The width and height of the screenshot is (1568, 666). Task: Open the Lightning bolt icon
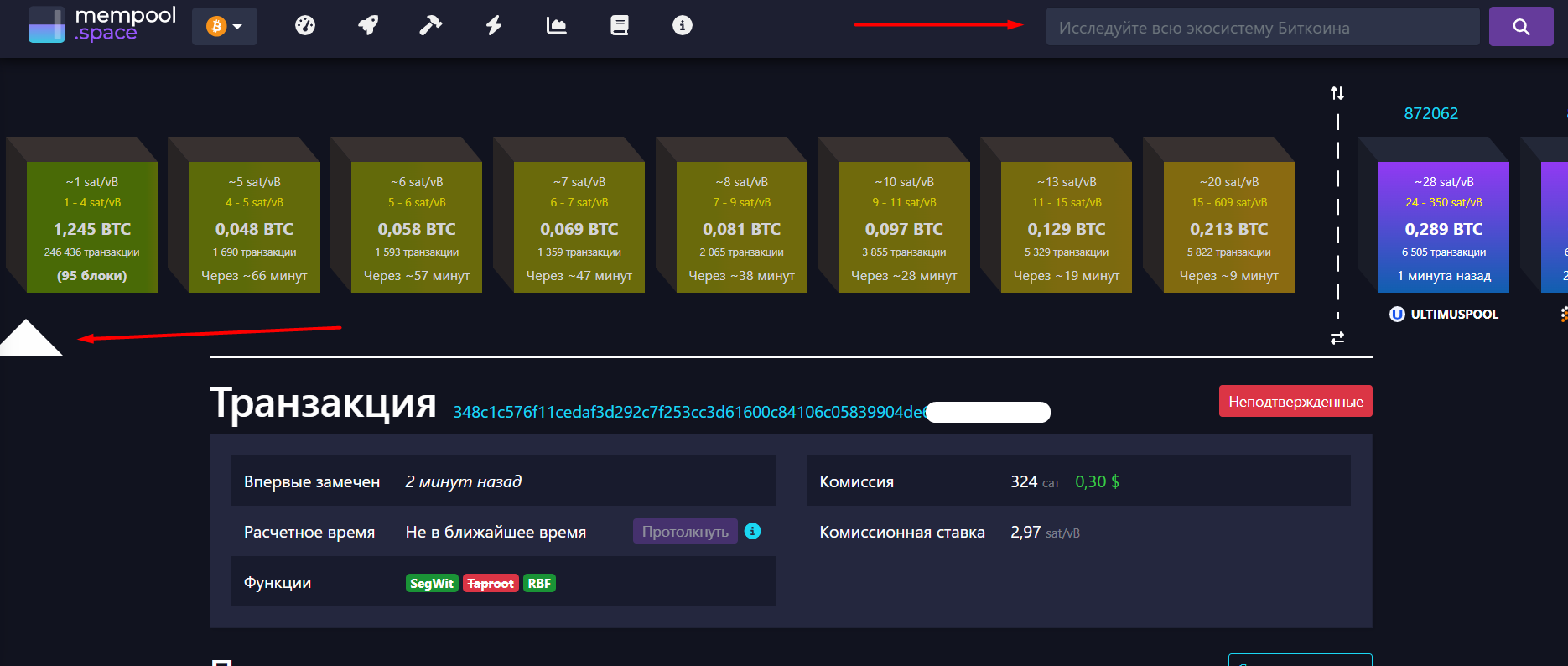click(x=494, y=26)
